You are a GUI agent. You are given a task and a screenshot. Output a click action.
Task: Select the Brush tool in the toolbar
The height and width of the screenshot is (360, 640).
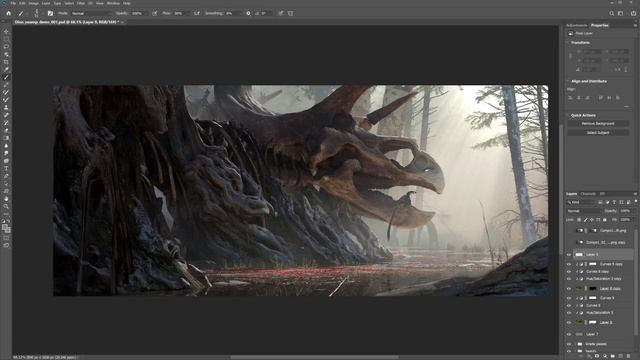6,77
